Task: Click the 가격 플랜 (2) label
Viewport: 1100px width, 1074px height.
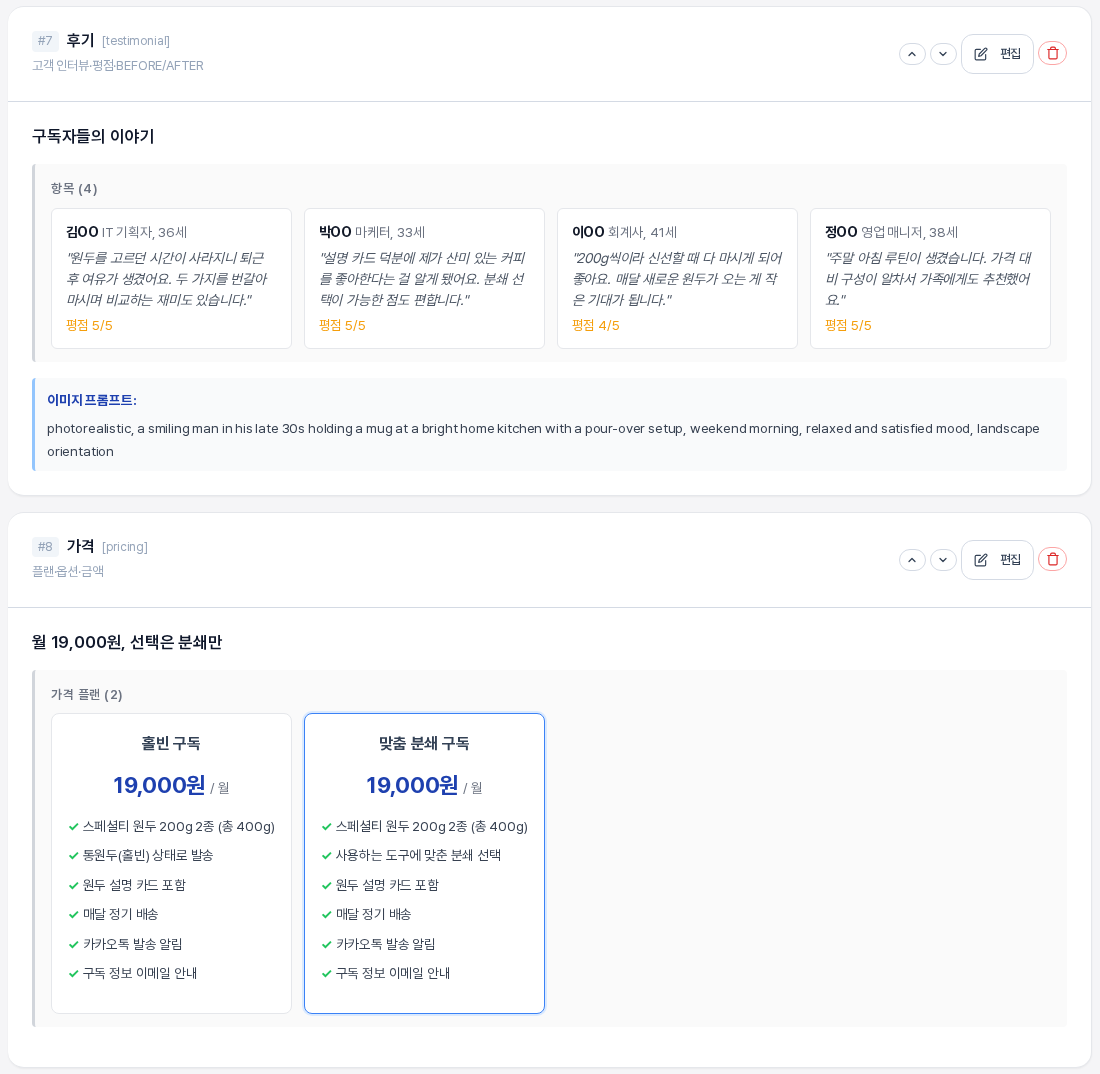Action: (86, 694)
